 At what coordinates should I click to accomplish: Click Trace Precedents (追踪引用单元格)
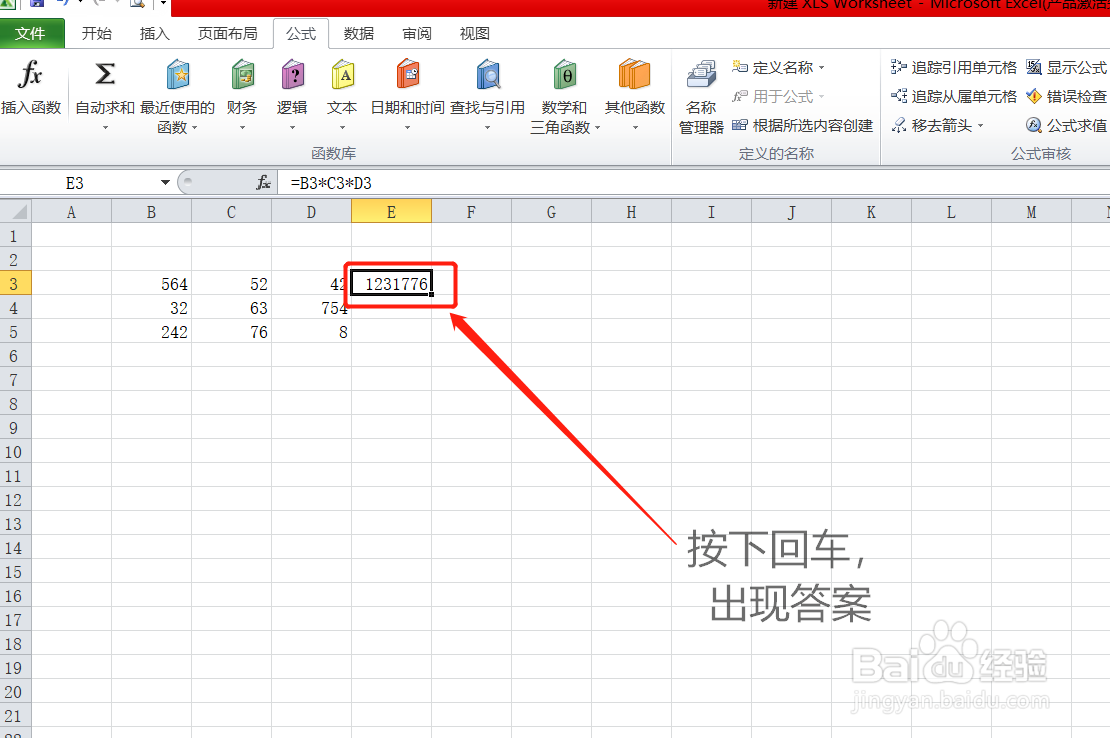coord(954,67)
